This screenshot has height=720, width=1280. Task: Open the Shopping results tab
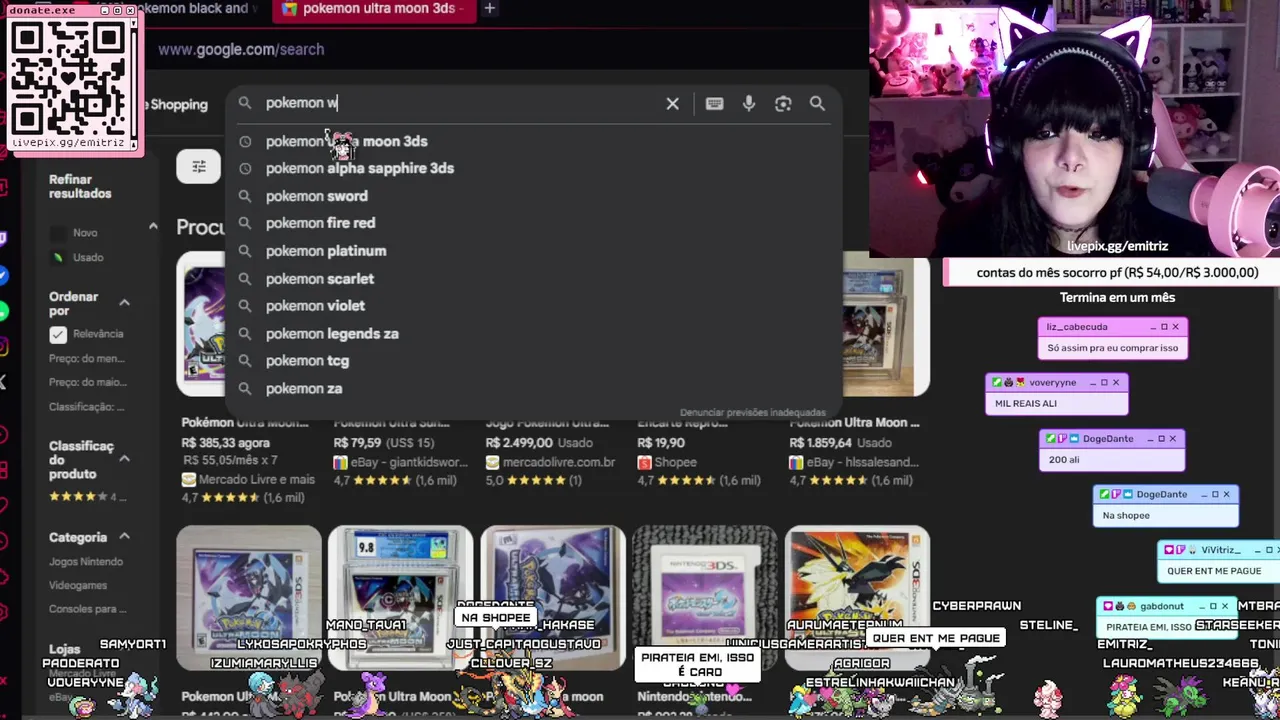(x=178, y=104)
